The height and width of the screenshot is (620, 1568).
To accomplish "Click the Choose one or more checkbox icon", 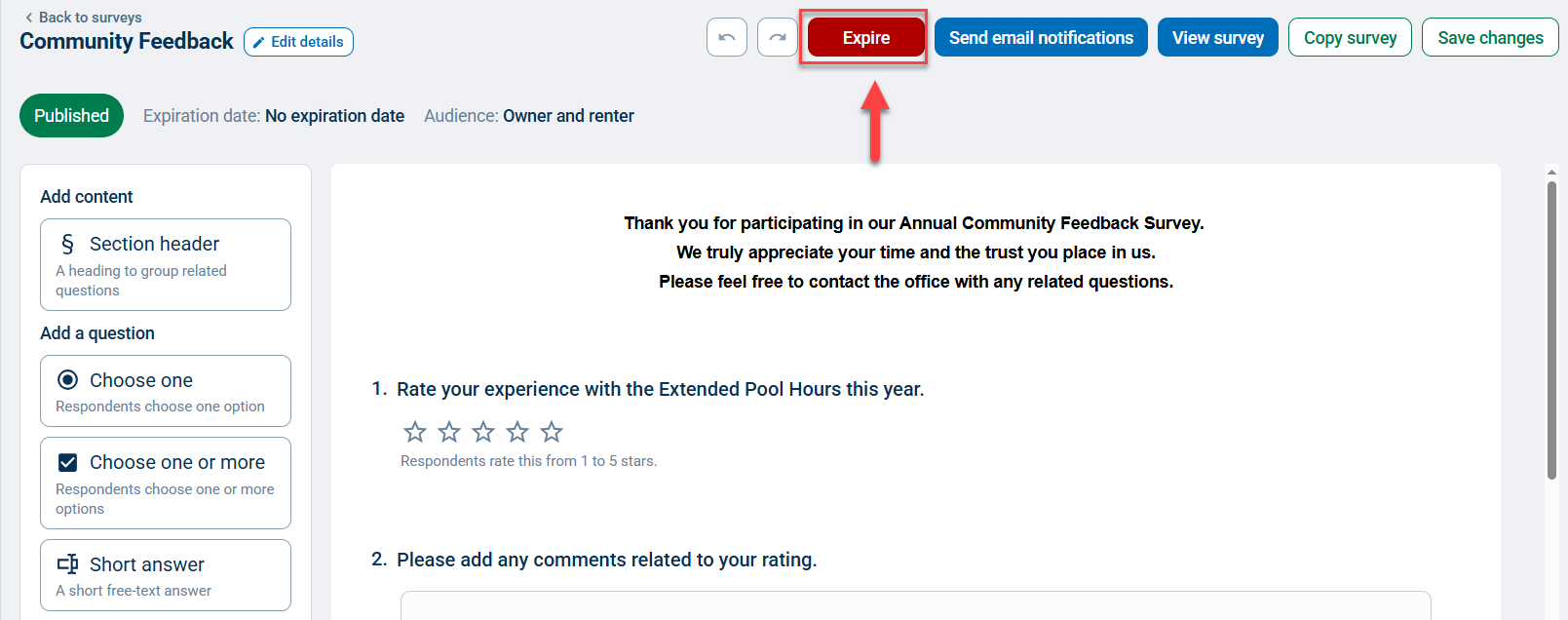I will pos(68,462).
